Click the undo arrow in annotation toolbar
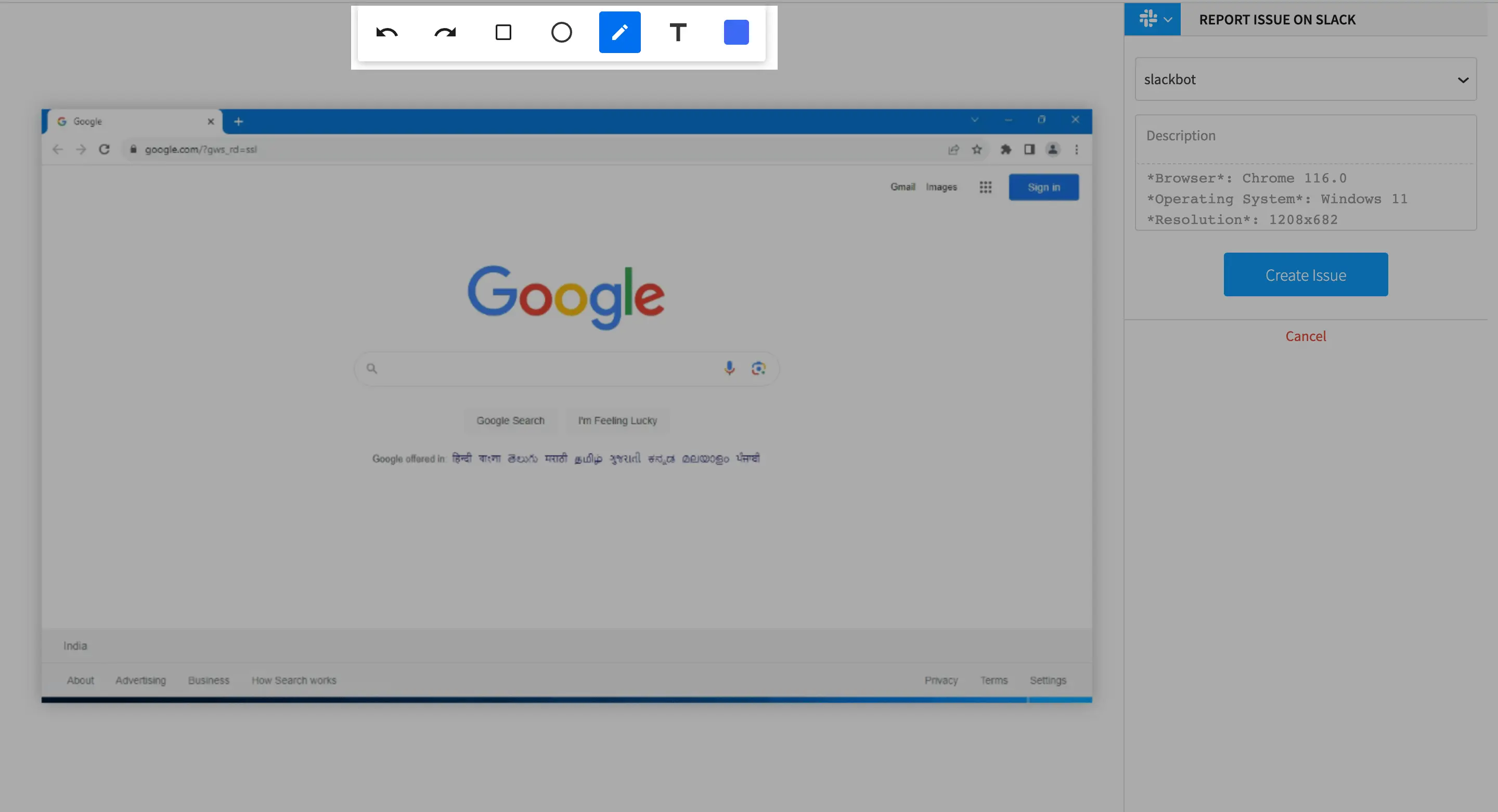 (386, 33)
